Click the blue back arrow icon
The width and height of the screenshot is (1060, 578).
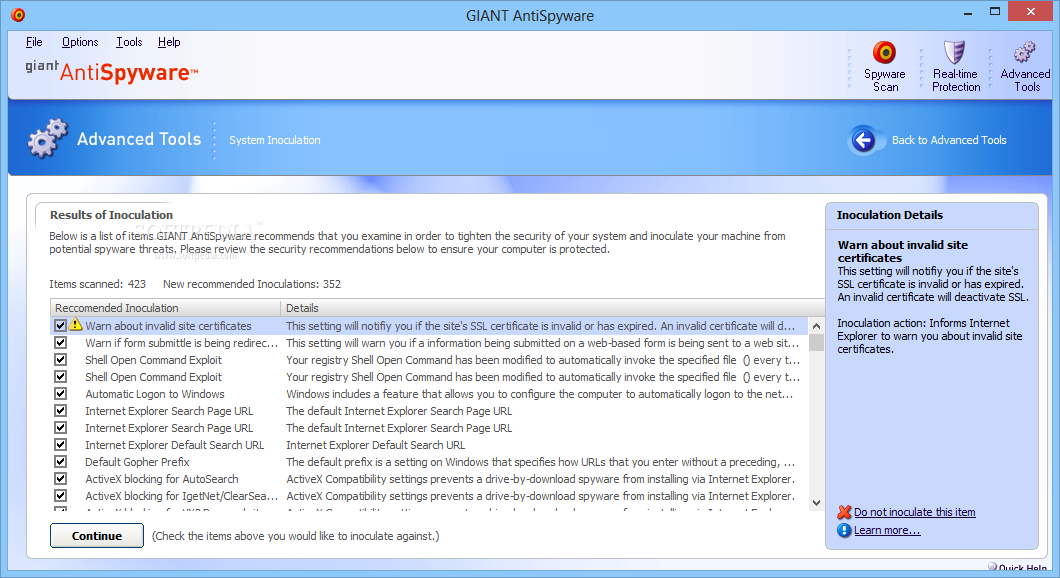863,140
